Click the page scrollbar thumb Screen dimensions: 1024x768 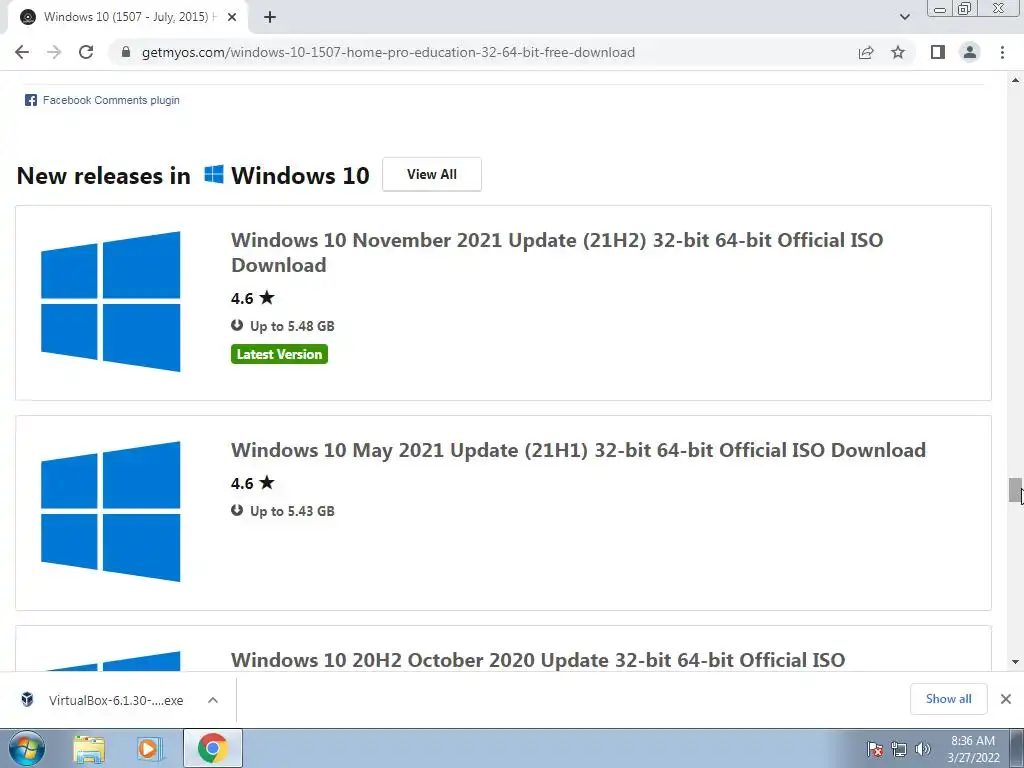click(1015, 490)
